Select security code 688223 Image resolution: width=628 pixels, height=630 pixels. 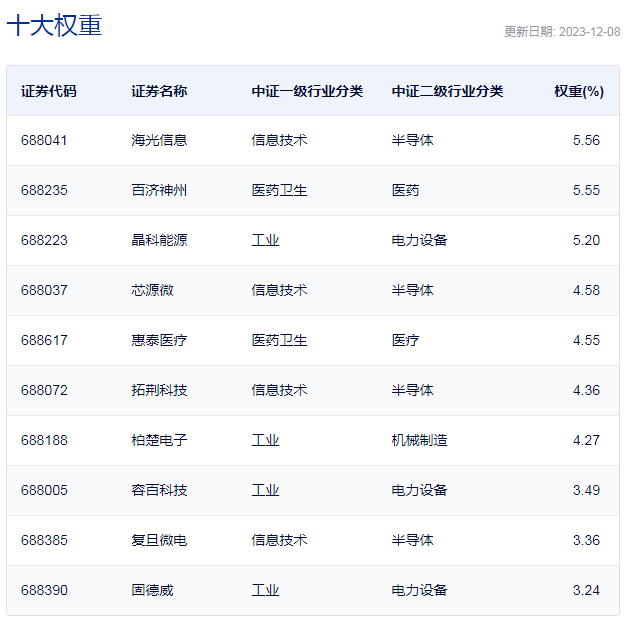44,240
